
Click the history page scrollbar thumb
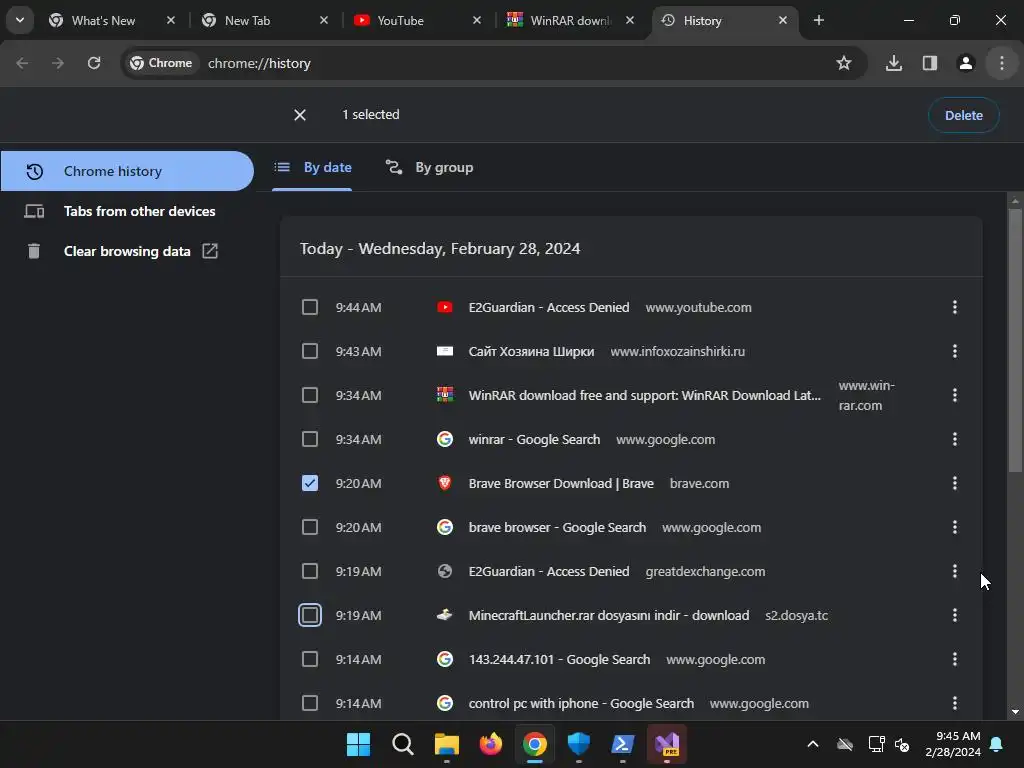pyautogui.click(x=1015, y=340)
